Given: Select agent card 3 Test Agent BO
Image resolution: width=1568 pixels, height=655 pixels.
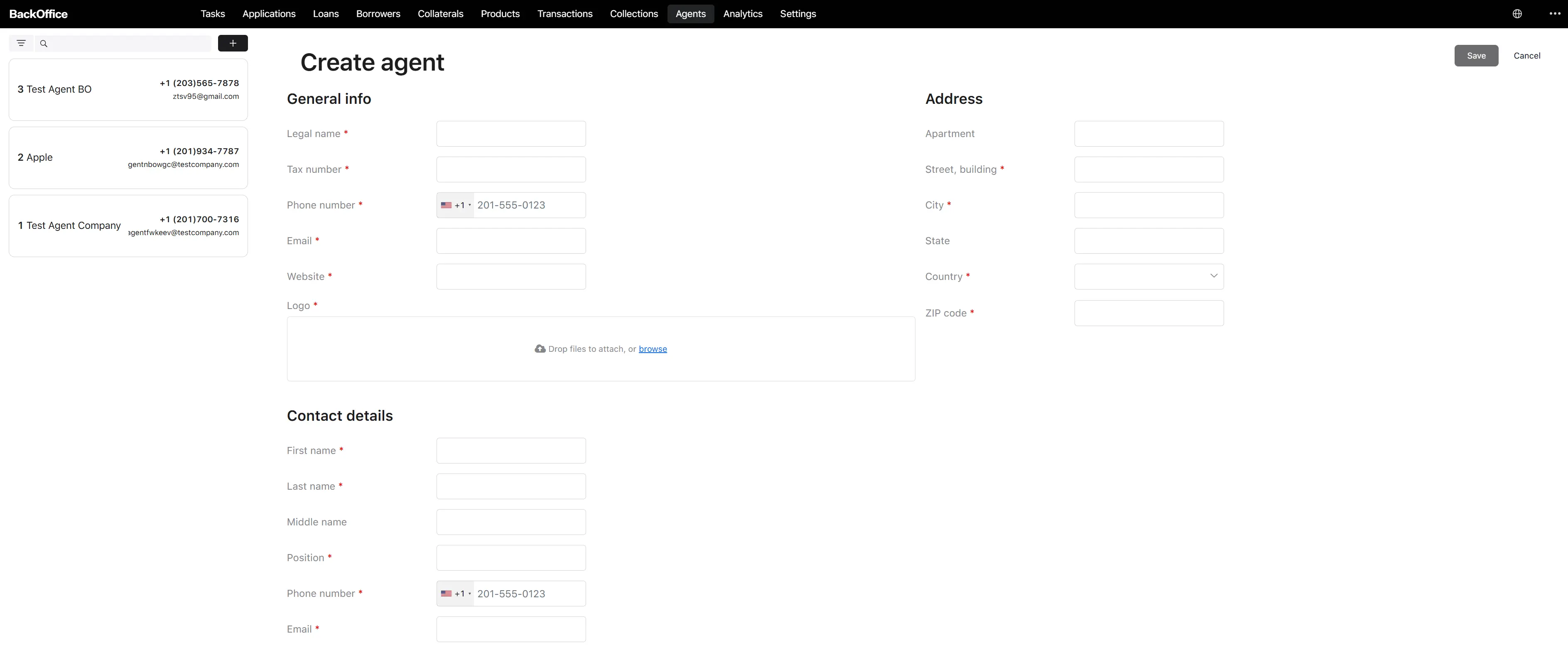Looking at the screenshot, I should click(128, 89).
